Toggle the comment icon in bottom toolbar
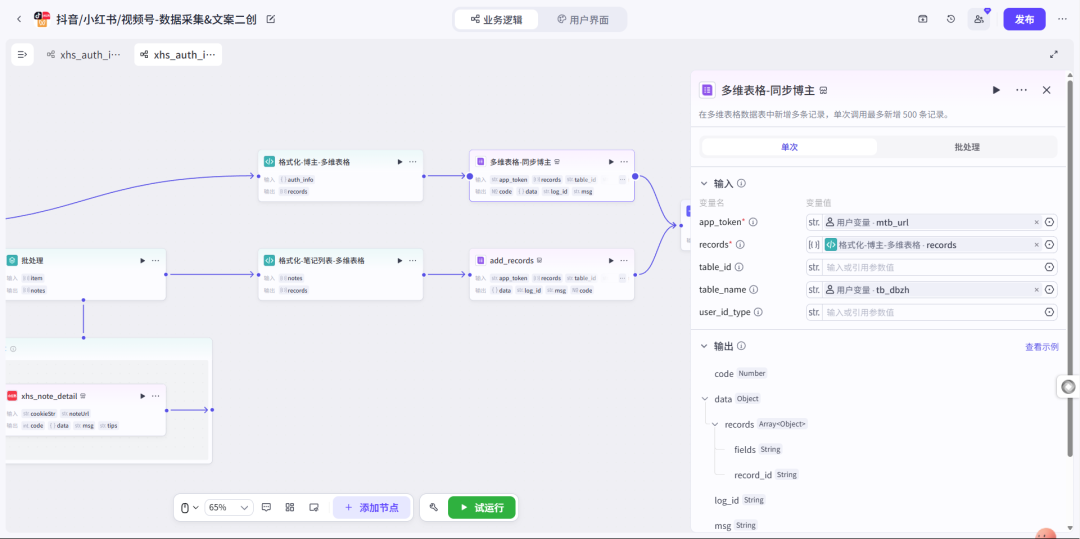The width and height of the screenshot is (1080, 539). 267,507
